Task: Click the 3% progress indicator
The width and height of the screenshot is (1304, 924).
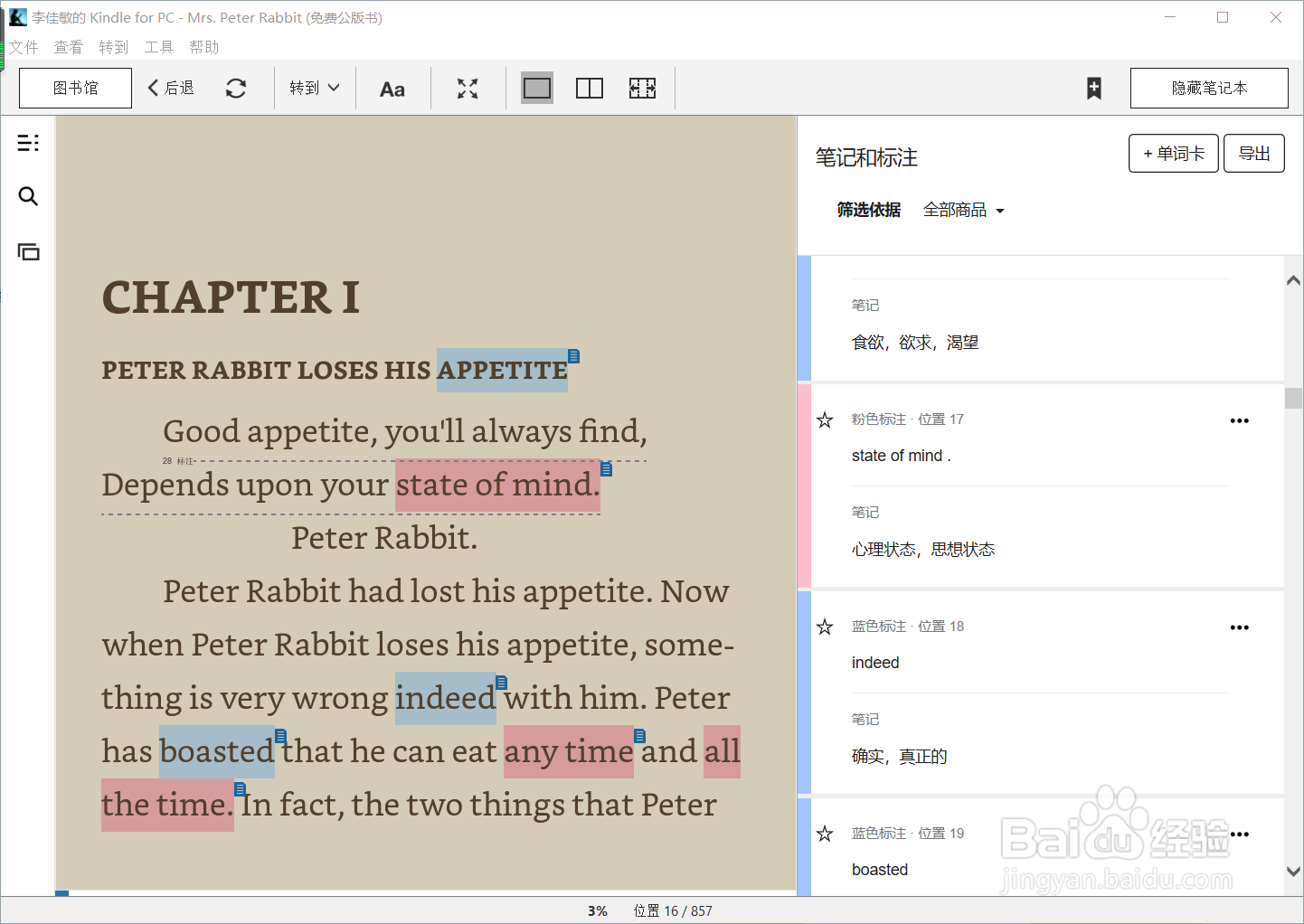Action: [x=598, y=911]
